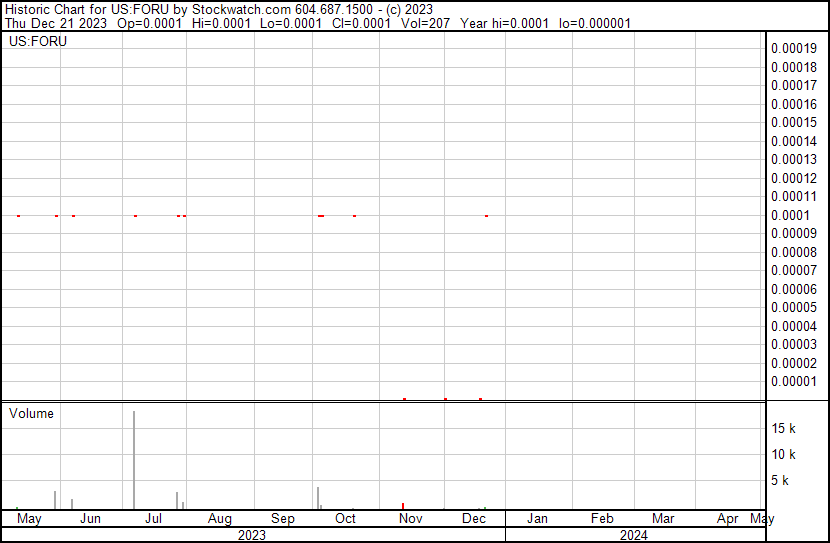Choose the 2023 year label below the chart
Viewport: 830px width, 543px height.
coord(251,535)
